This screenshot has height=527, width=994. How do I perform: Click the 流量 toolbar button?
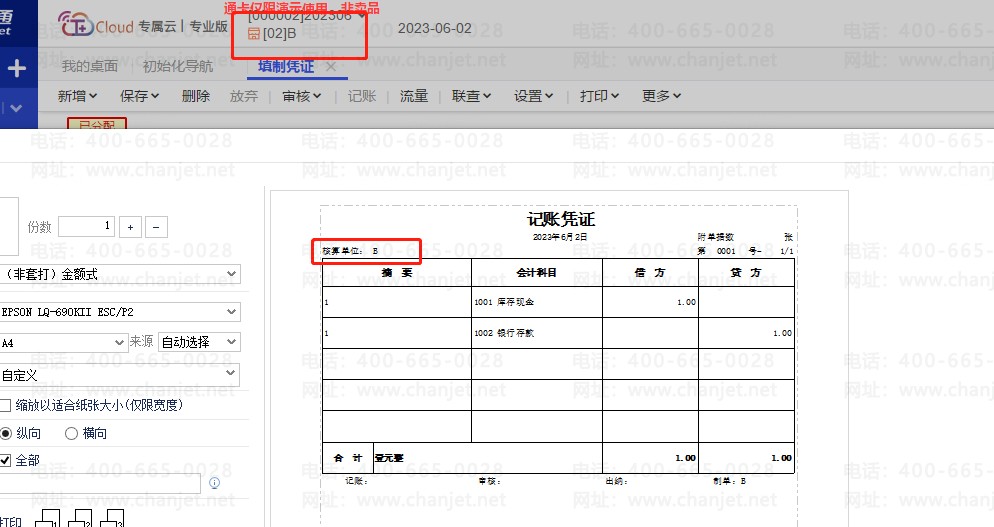pos(413,96)
